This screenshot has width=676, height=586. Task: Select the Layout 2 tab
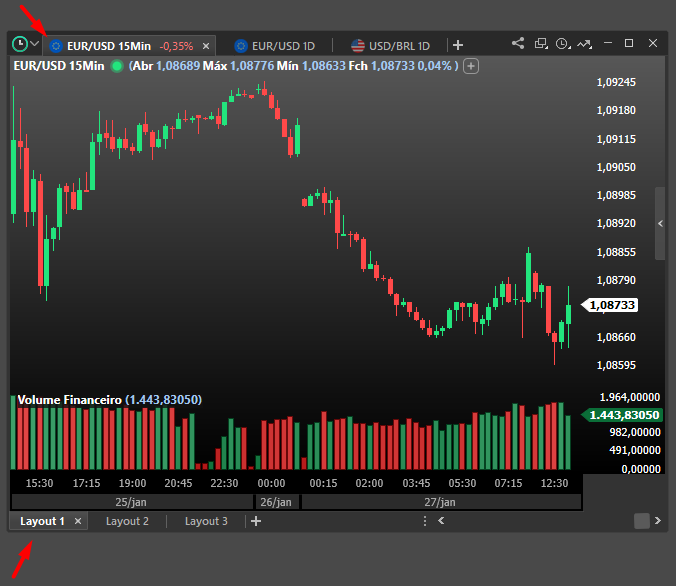click(127, 521)
